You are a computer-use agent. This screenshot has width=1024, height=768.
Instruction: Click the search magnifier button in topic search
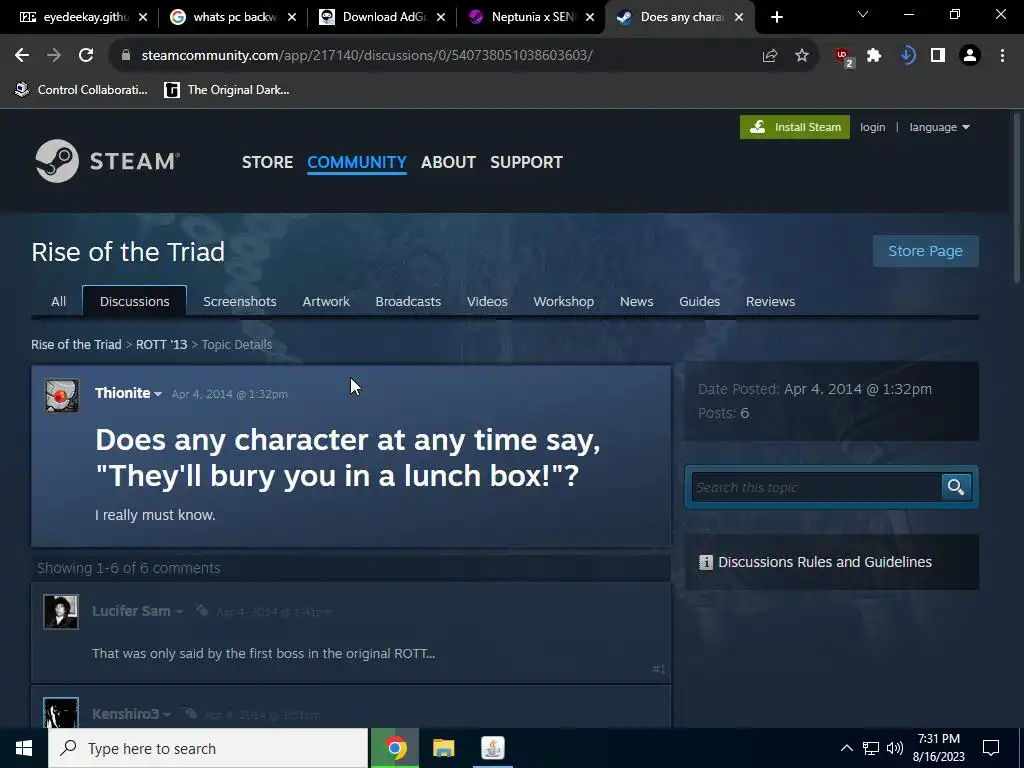click(956, 487)
